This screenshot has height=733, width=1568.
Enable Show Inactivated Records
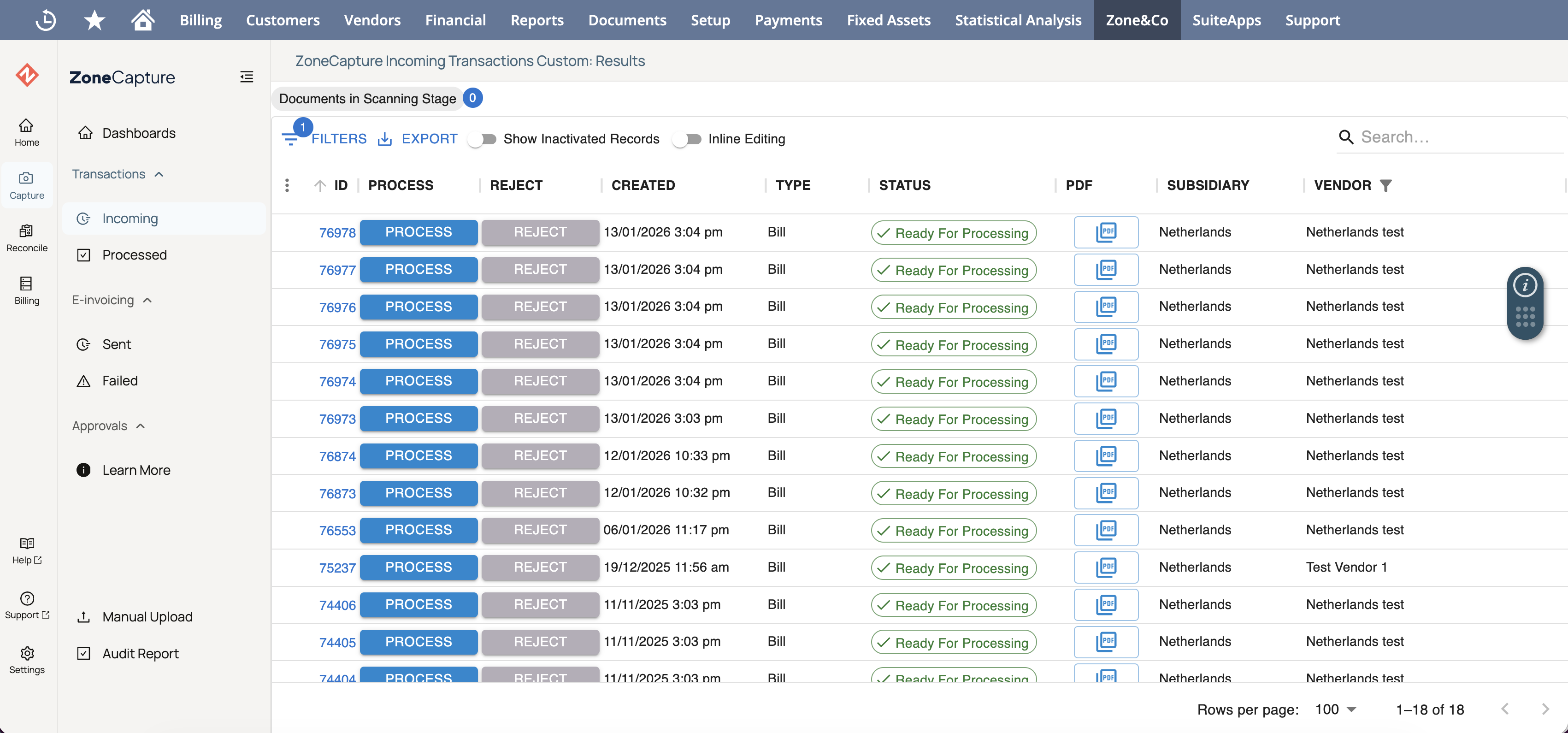pos(482,139)
